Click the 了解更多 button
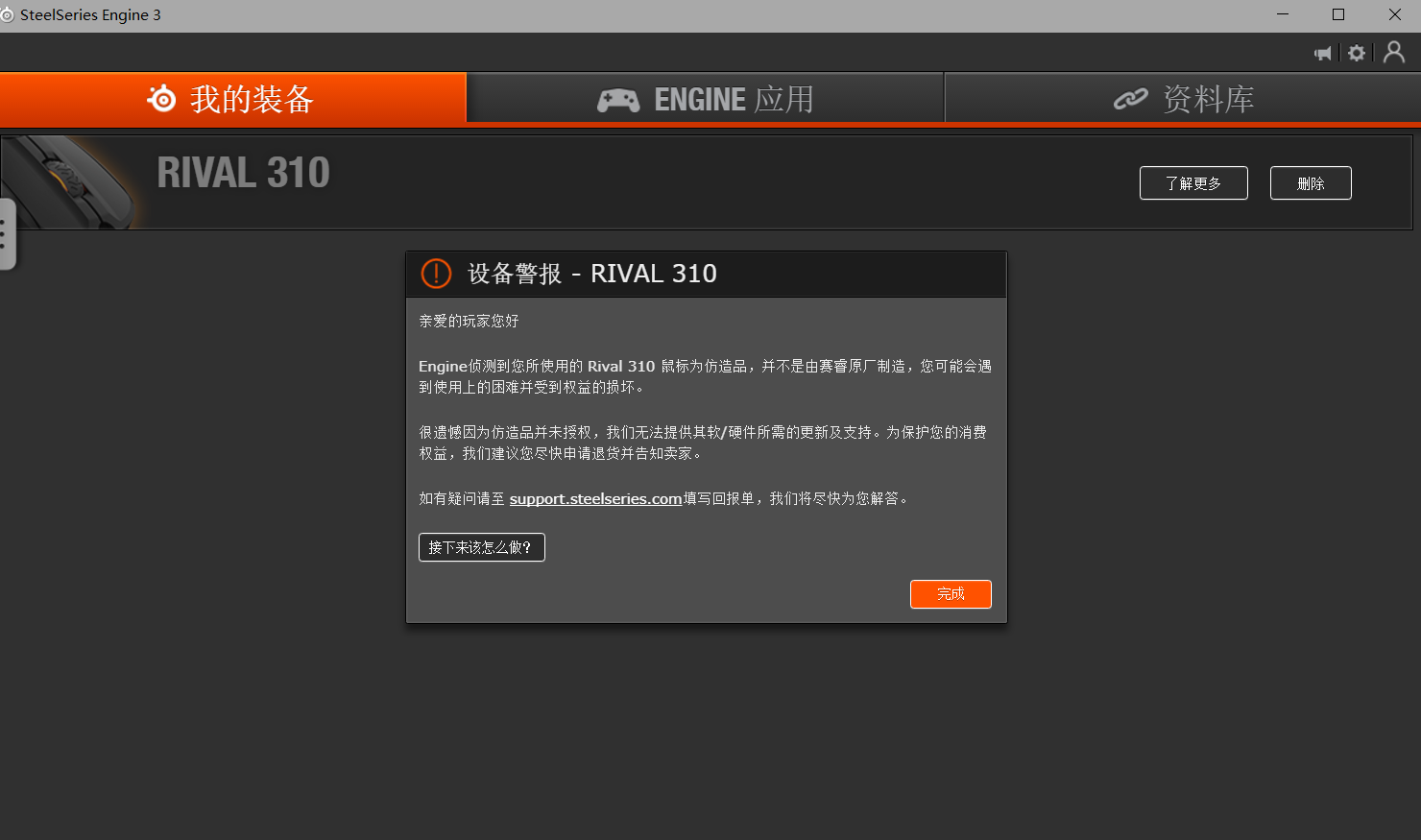Screen dimensions: 1421x840 (x=1193, y=183)
